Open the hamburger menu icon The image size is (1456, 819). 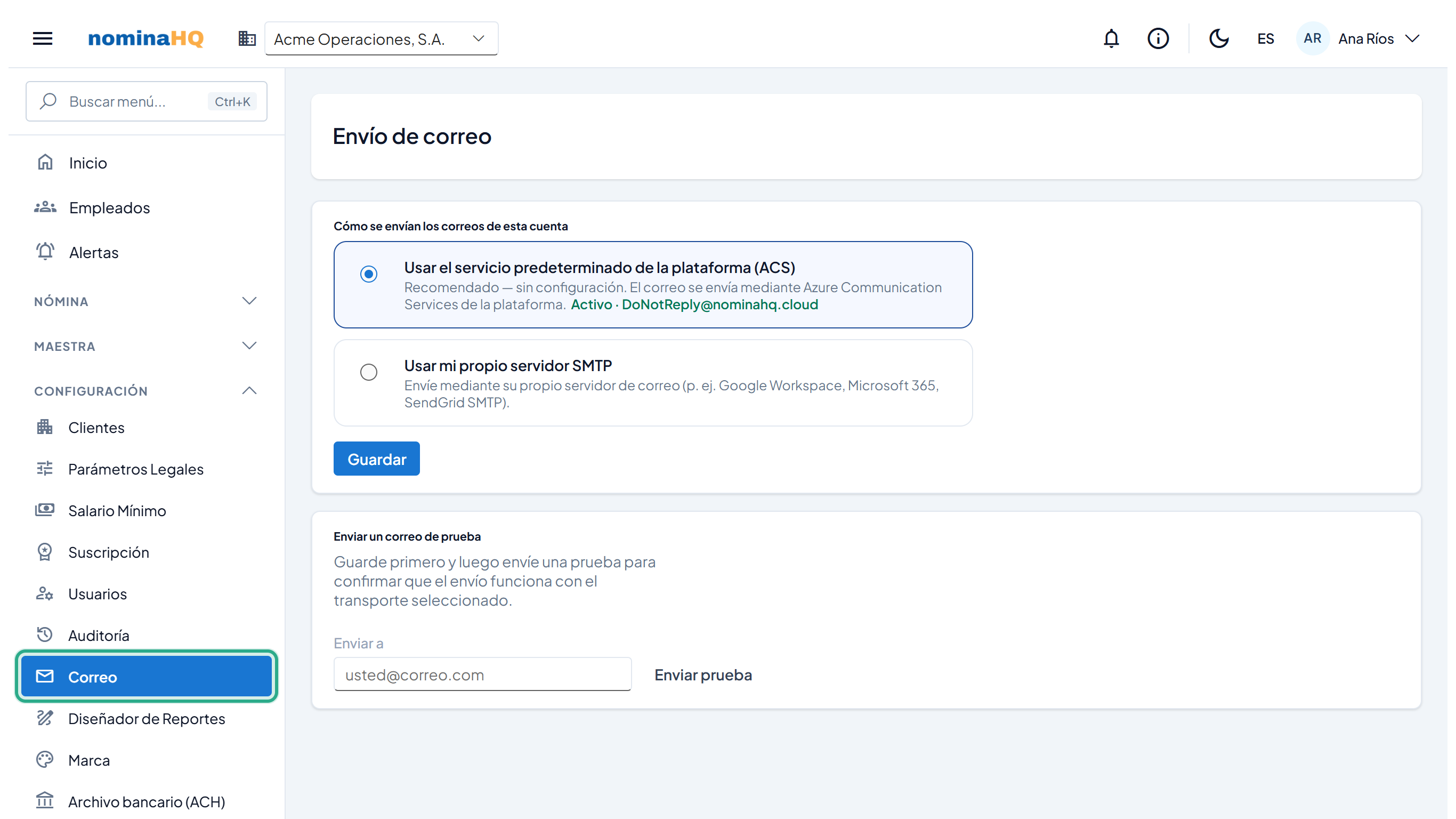pos(43,38)
